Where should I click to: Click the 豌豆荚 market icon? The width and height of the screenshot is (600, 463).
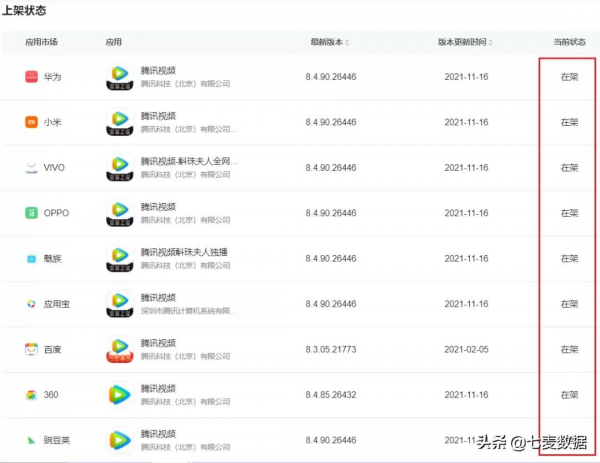coord(31,440)
